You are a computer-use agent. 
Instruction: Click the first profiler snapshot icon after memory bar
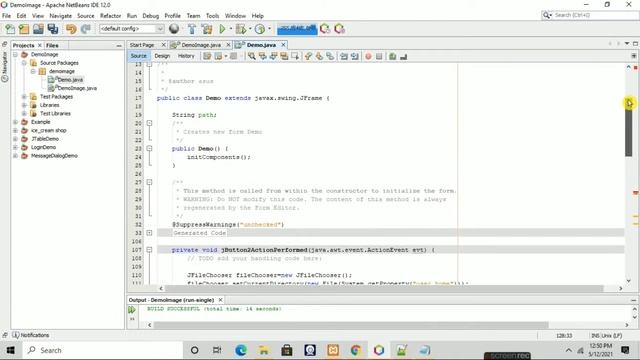pos(325,29)
